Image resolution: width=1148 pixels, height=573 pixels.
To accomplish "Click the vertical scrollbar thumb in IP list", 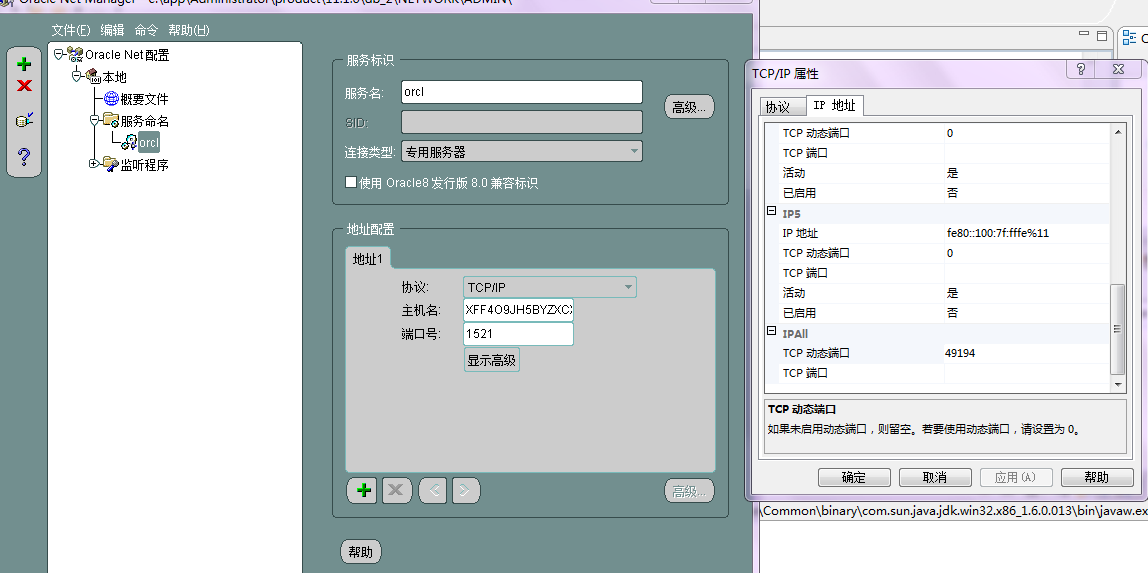I will point(1117,329).
